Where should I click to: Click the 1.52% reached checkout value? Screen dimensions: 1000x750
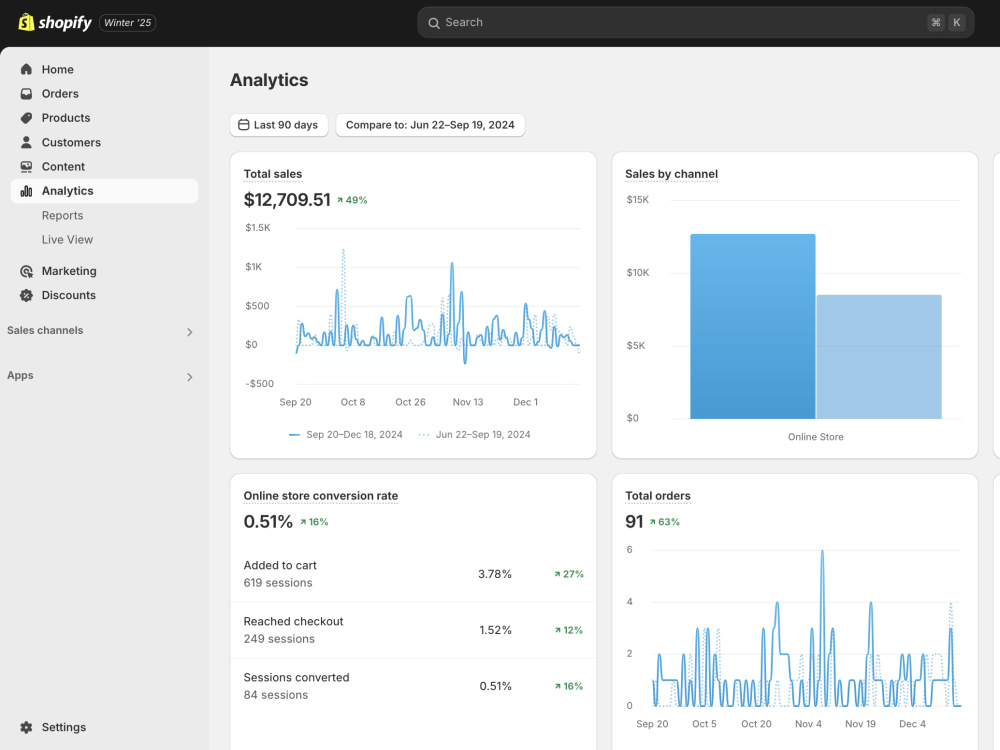point(496,630)
